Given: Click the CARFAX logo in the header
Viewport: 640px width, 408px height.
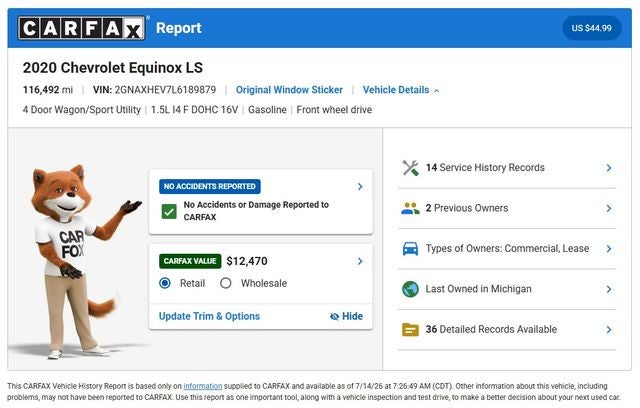Looking at the screenshot, I should coord(81,28).
